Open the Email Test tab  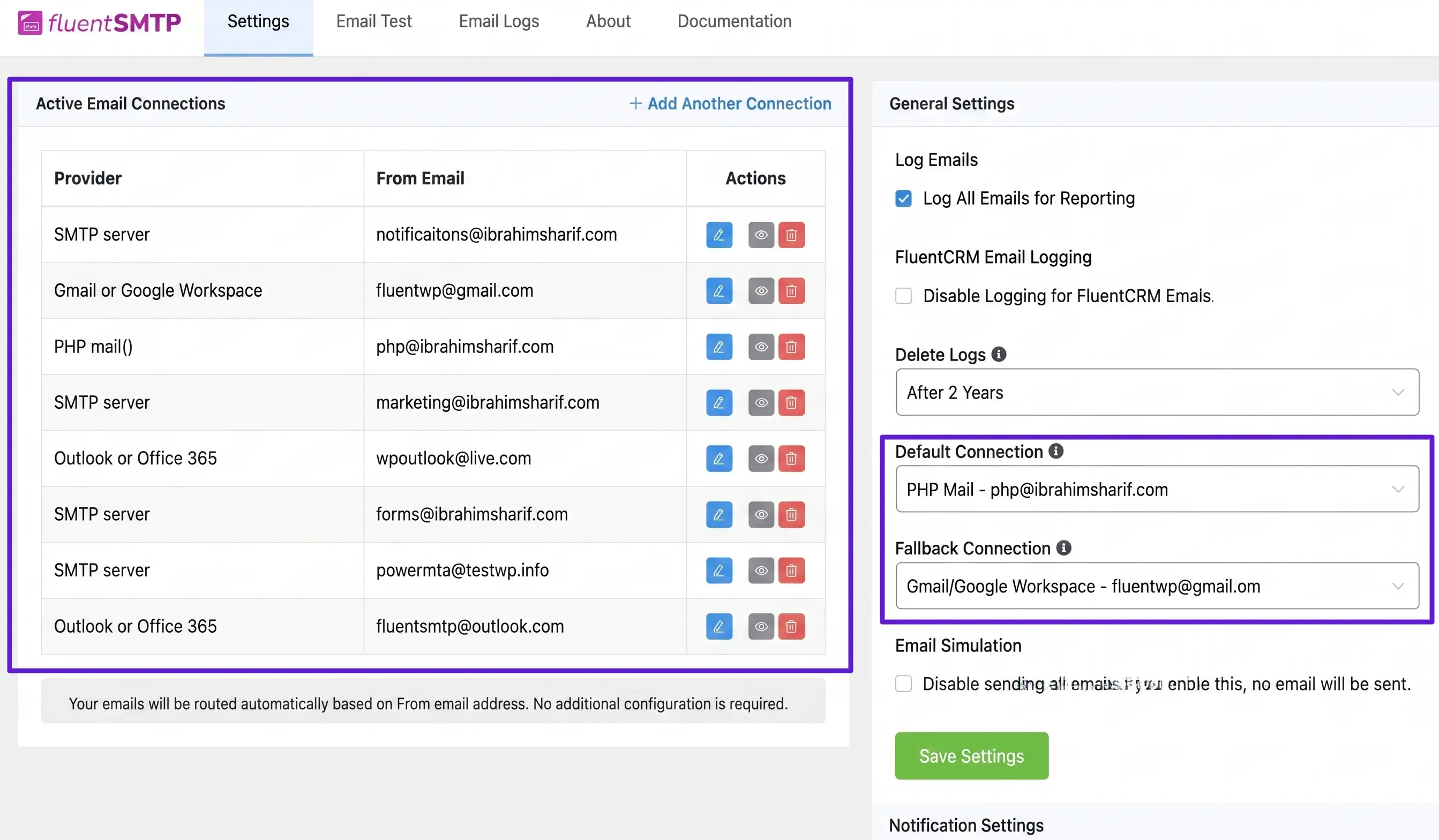(x=373, y=22)
